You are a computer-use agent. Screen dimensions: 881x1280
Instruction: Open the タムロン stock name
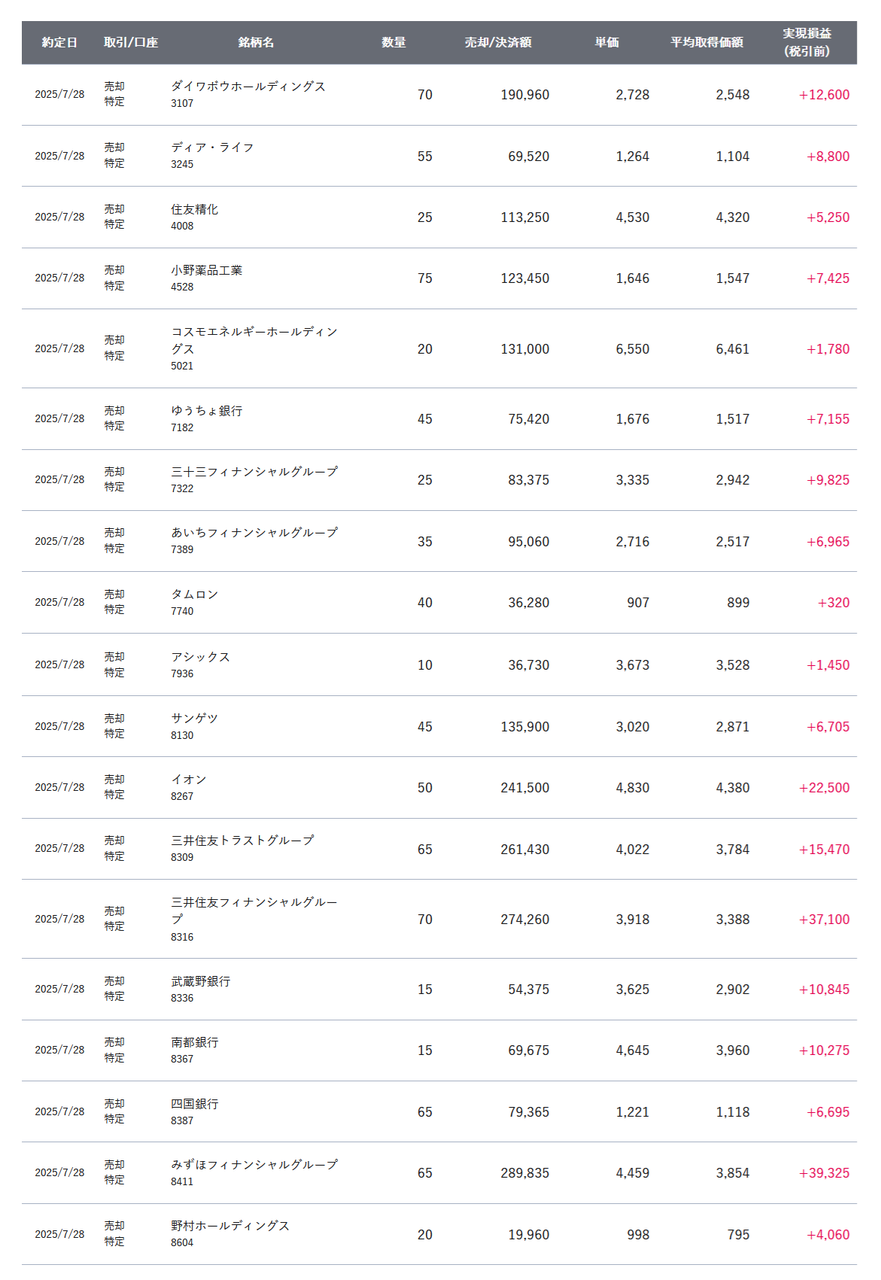pos(194,595)
